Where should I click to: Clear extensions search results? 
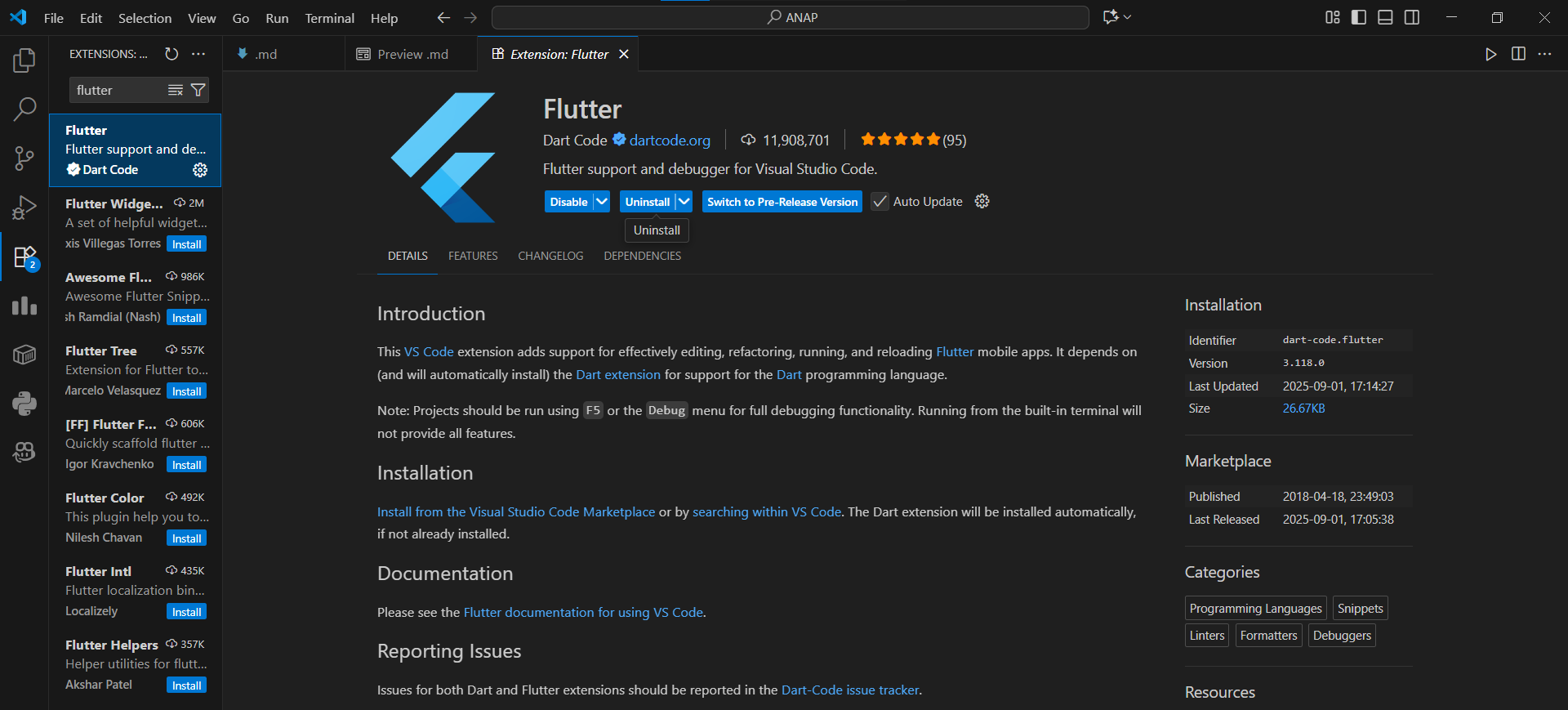(x=175, y=90)
